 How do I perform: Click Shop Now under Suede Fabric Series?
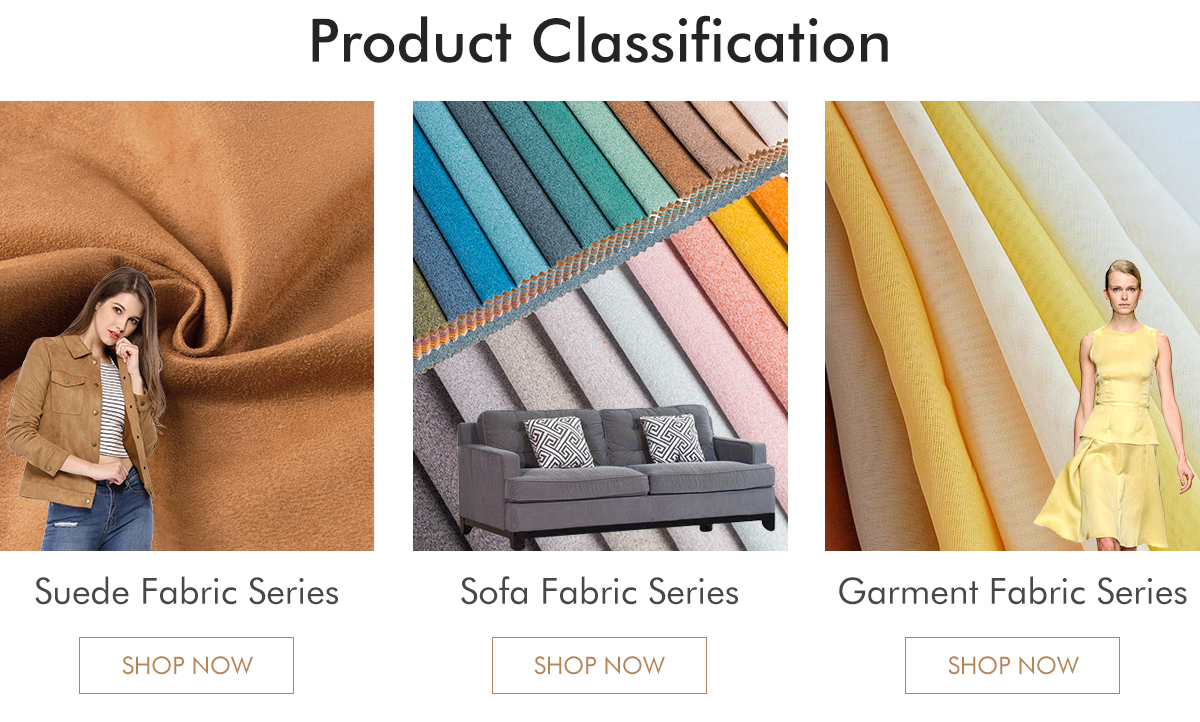(x=186, y=665)
